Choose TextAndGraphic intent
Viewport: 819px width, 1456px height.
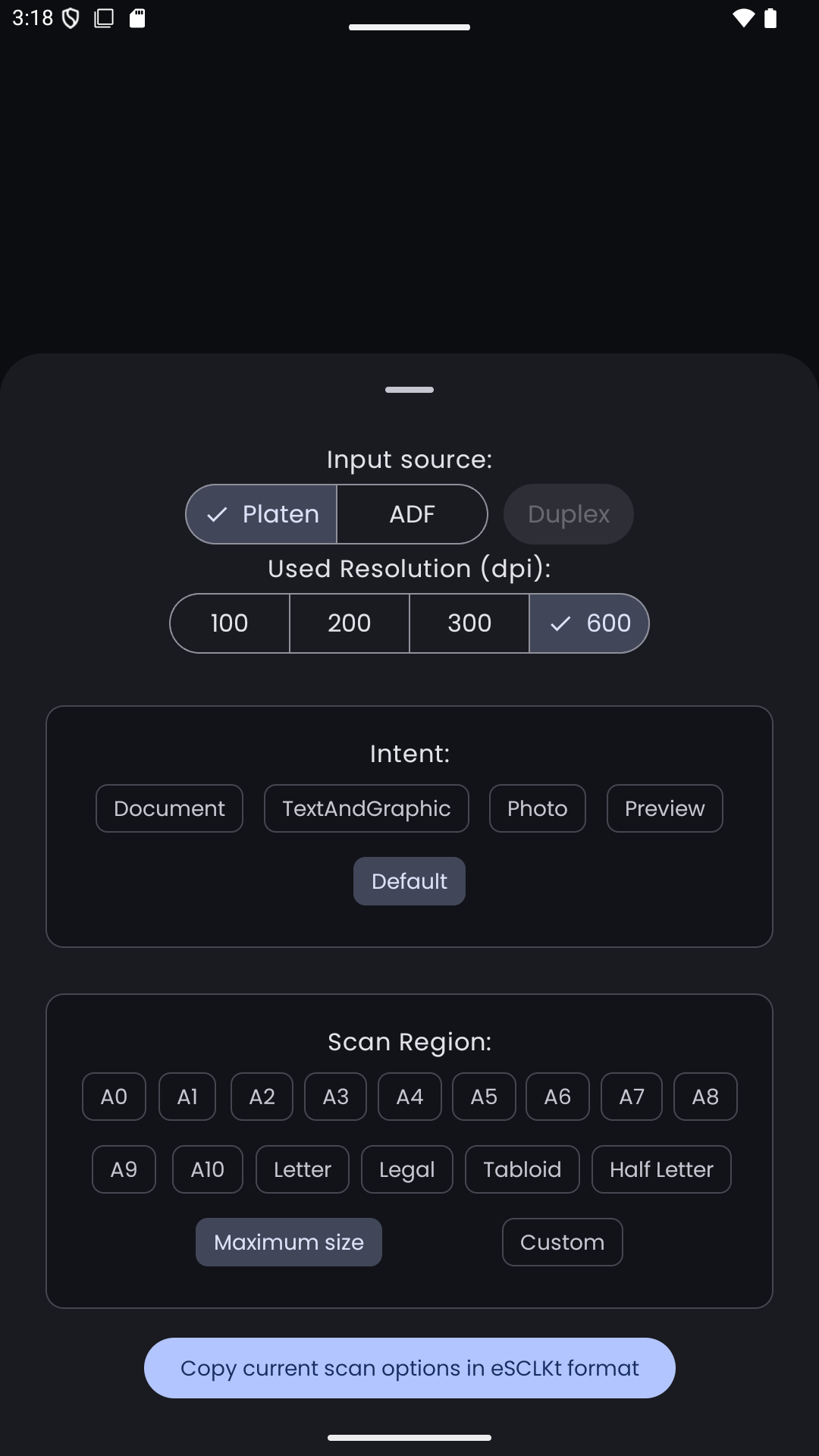366,808
